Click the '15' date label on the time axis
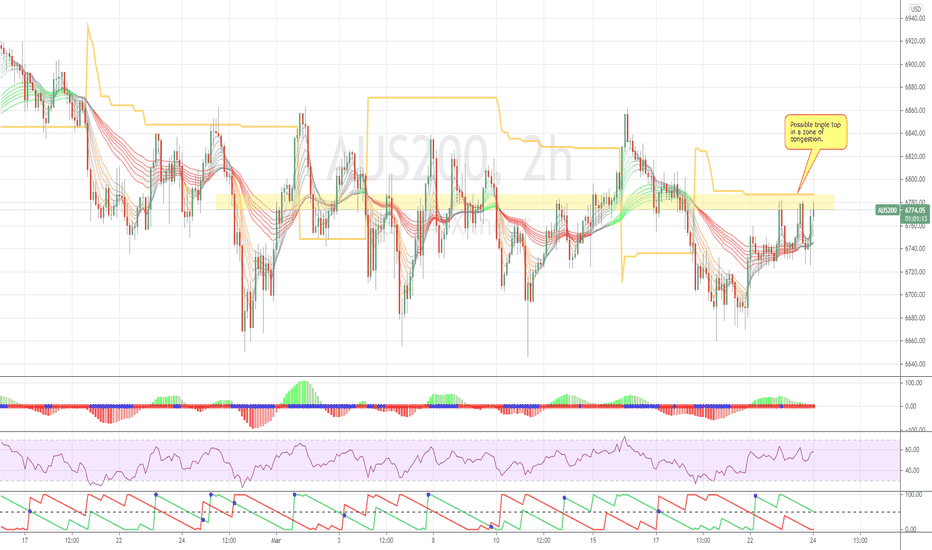The height and width of the screenshot is (550, 932). pyautogui.click(x=593, y=541)
